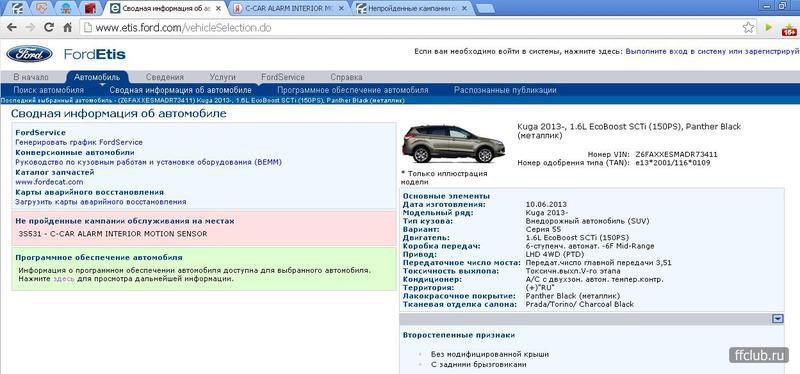Collapse the section with the blue arrow button

[x=778, y=319]
